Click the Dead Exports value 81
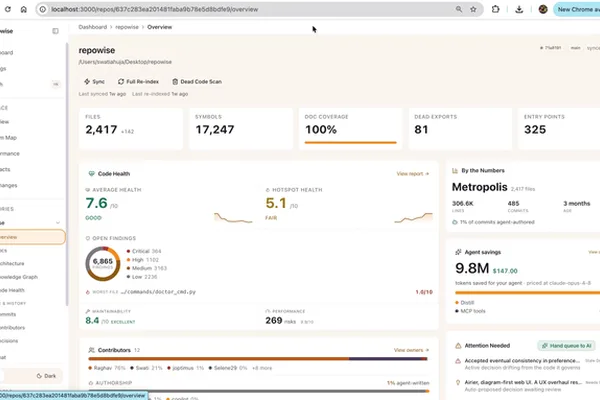The height and width of the screenshot is (400, 600). pos(421,130)
